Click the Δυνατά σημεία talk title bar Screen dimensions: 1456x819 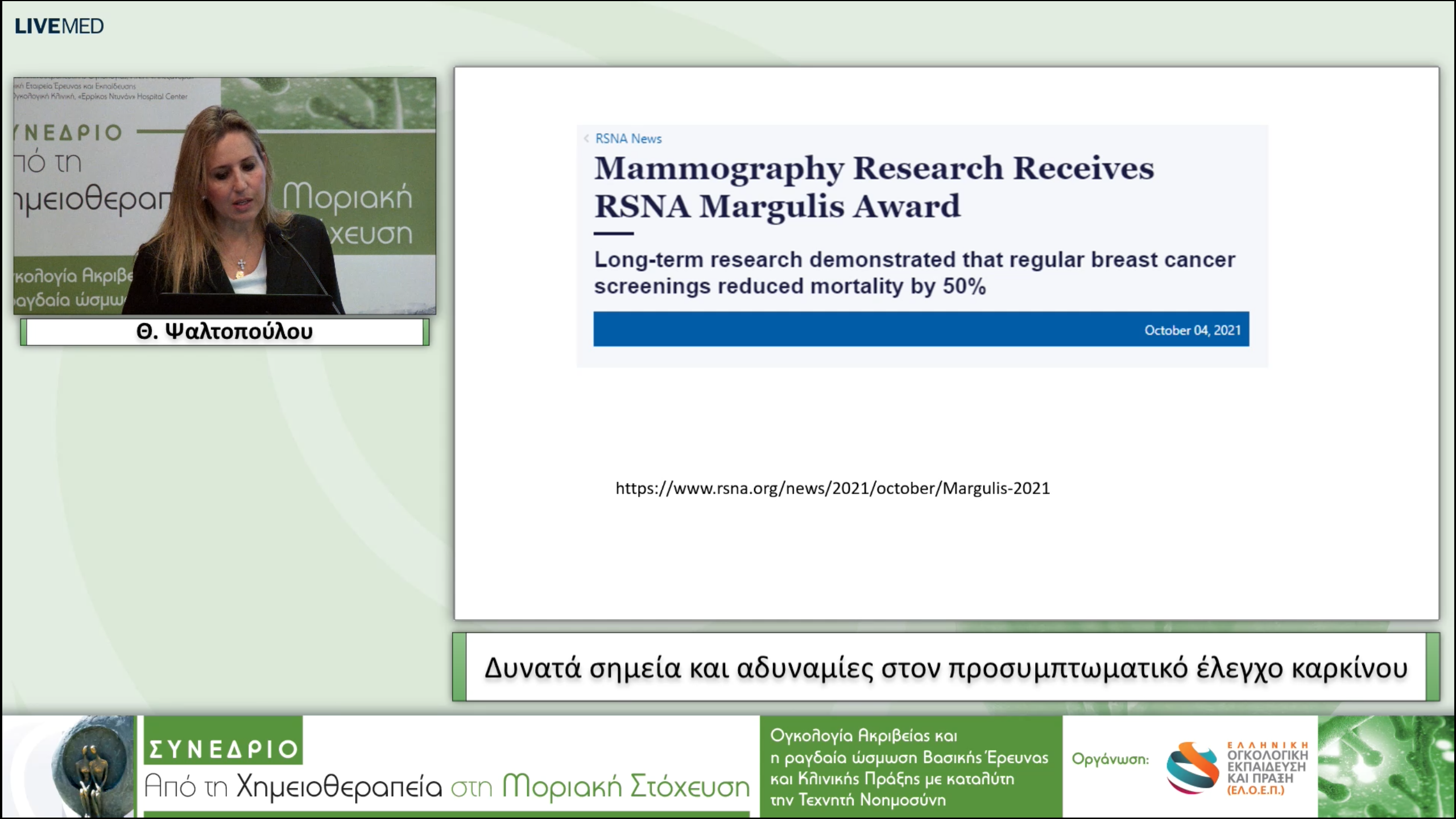pyautogui.click(x=945, y=667)
